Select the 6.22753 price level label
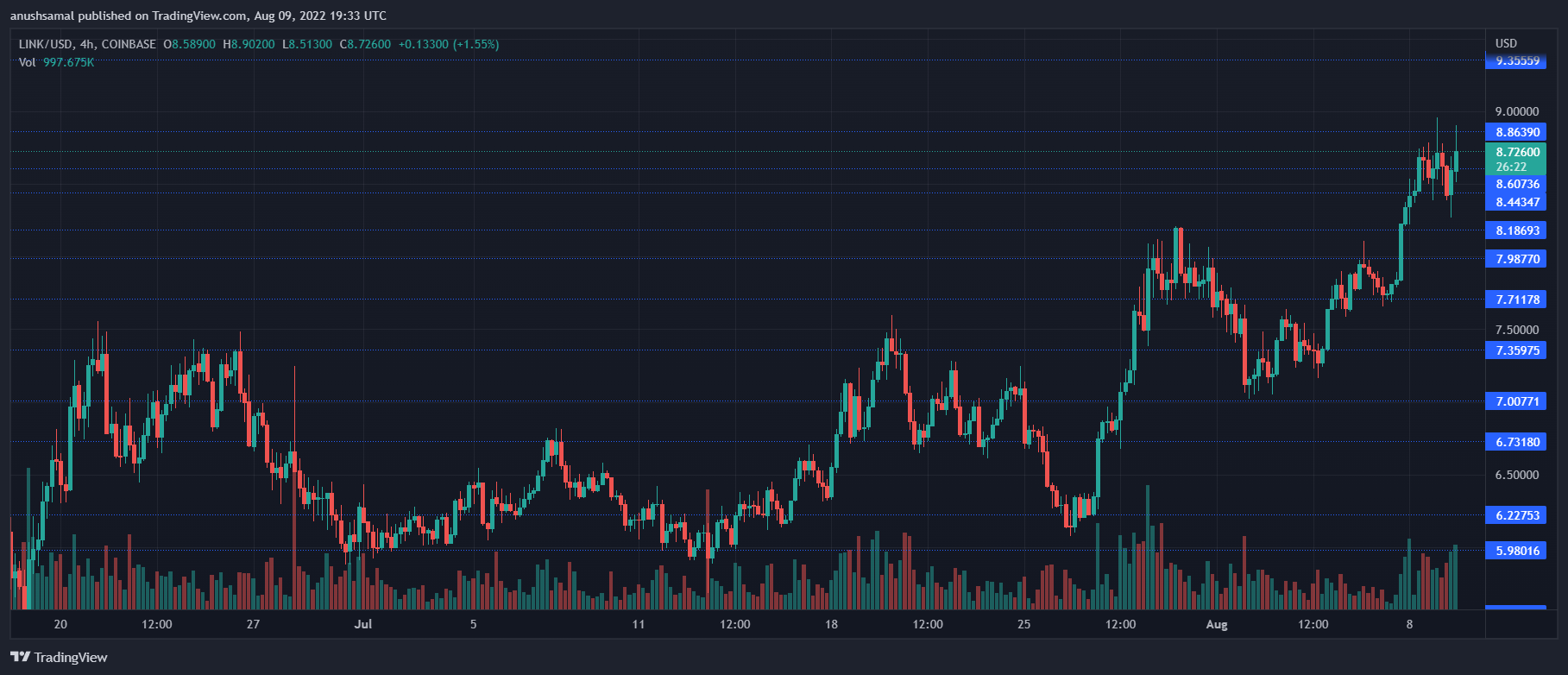This screenshot has height=675, width=1568. 1515,515
